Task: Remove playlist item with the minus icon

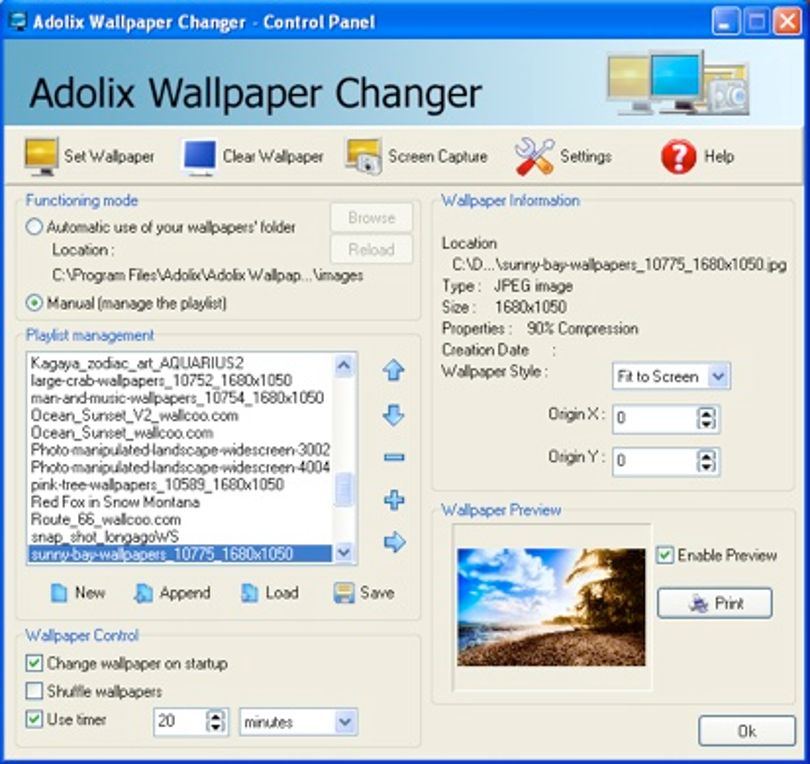Action: point(394,457)
